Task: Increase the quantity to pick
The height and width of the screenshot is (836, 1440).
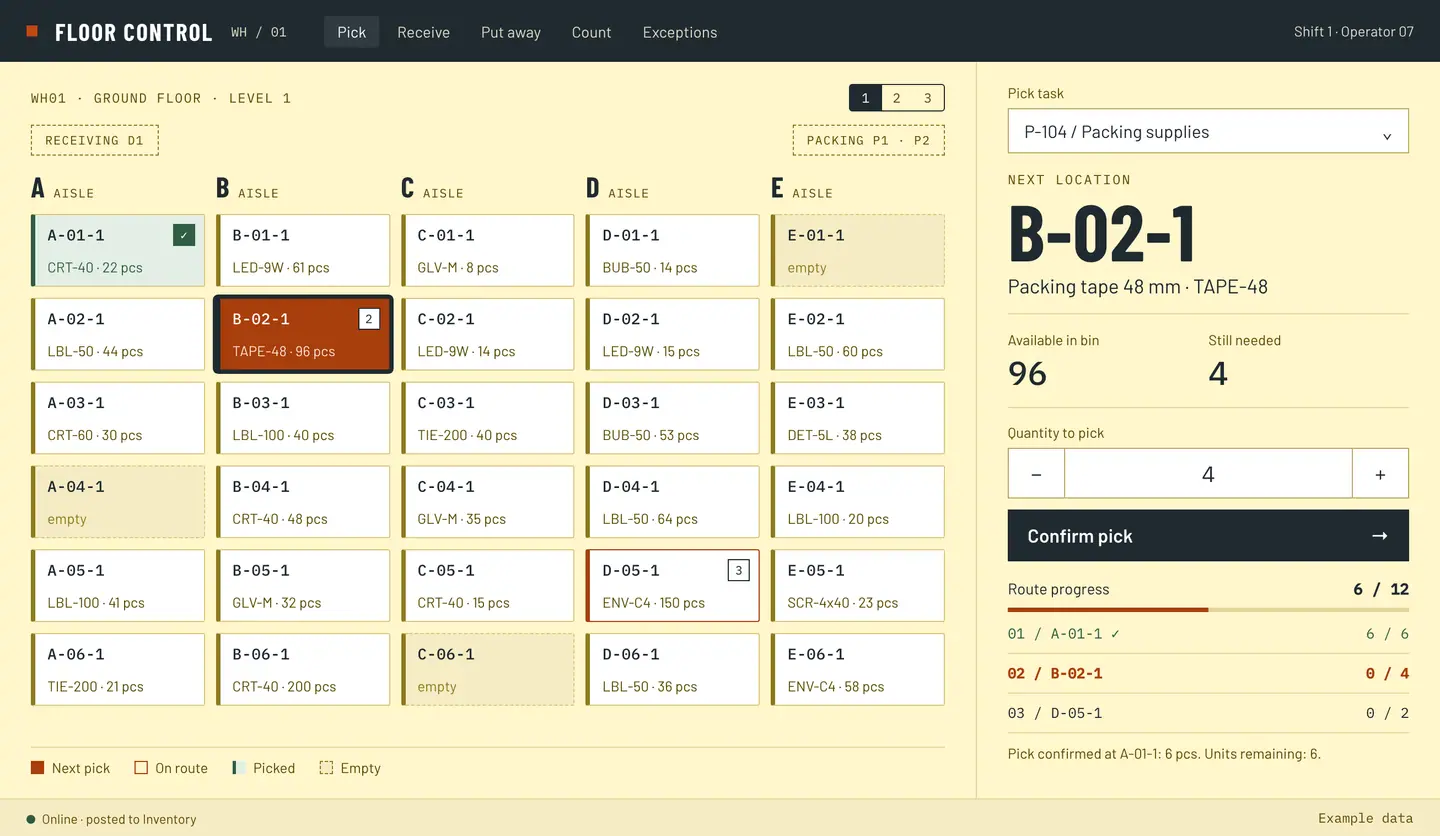Action: [x=1380, y=473]
